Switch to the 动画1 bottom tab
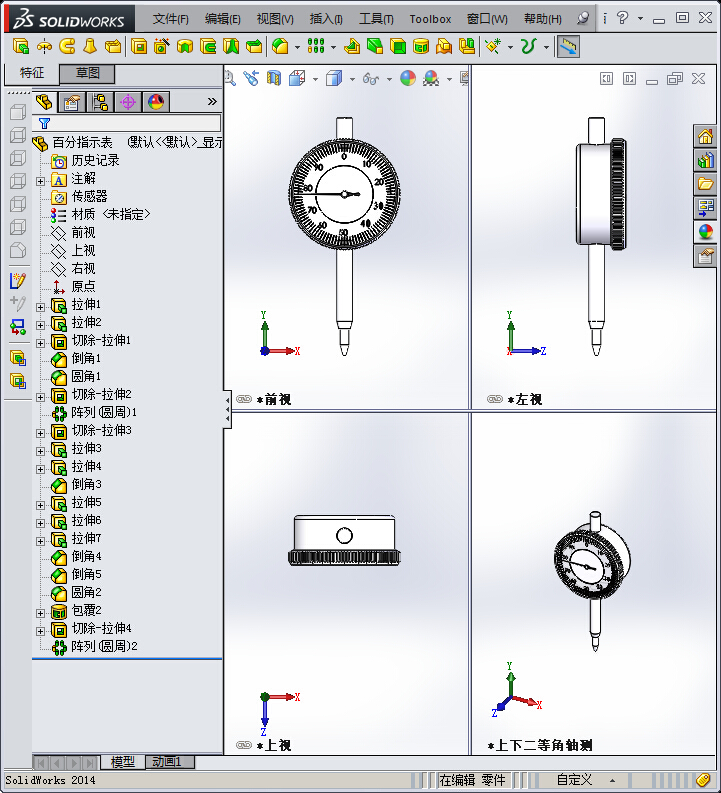Viewport: 721px width, 793px height. point(170,762)
